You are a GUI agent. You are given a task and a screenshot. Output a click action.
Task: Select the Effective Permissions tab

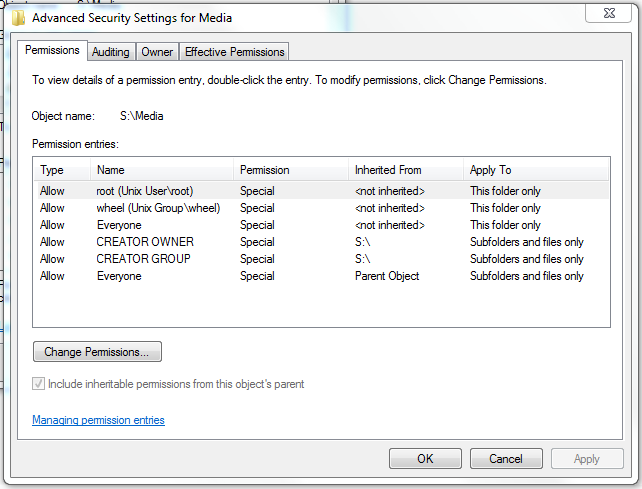(235, 52)
